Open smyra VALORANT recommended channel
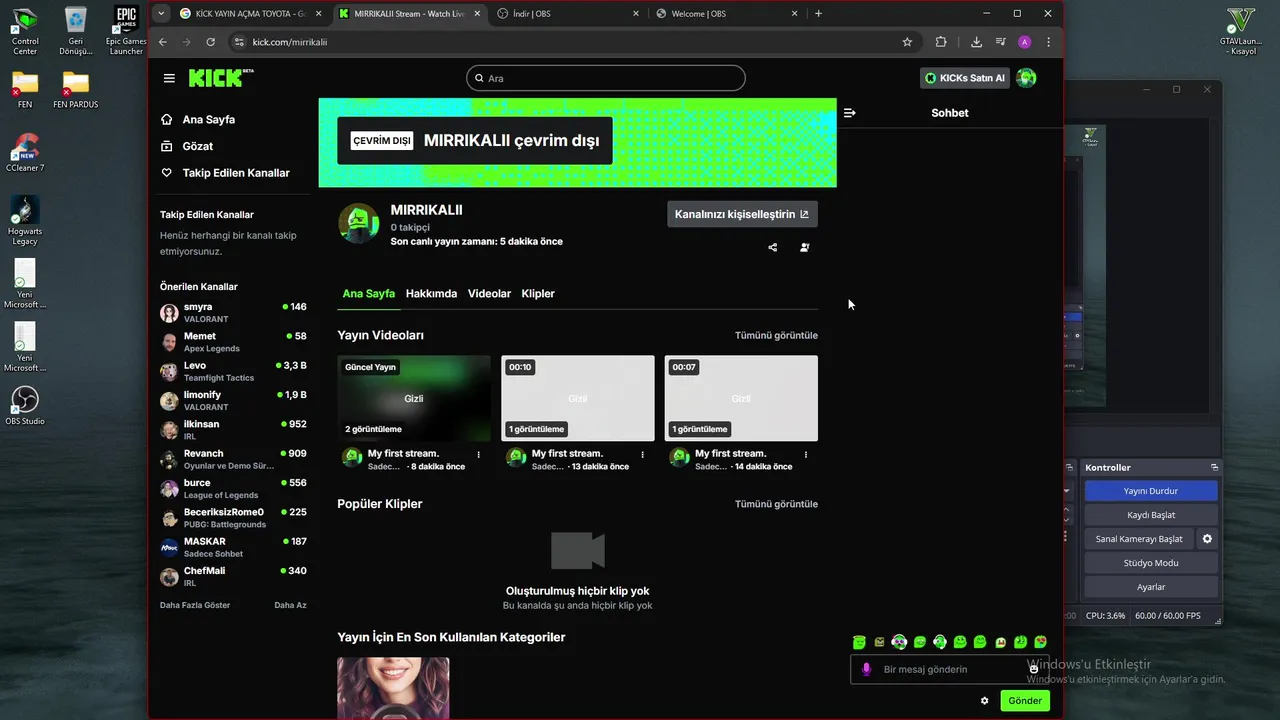 coord(233,313)
